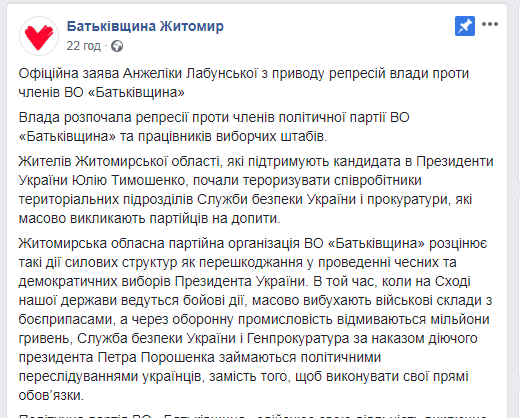Click the paragraph starting with Жителів Житомирської області

pos(256,190)
